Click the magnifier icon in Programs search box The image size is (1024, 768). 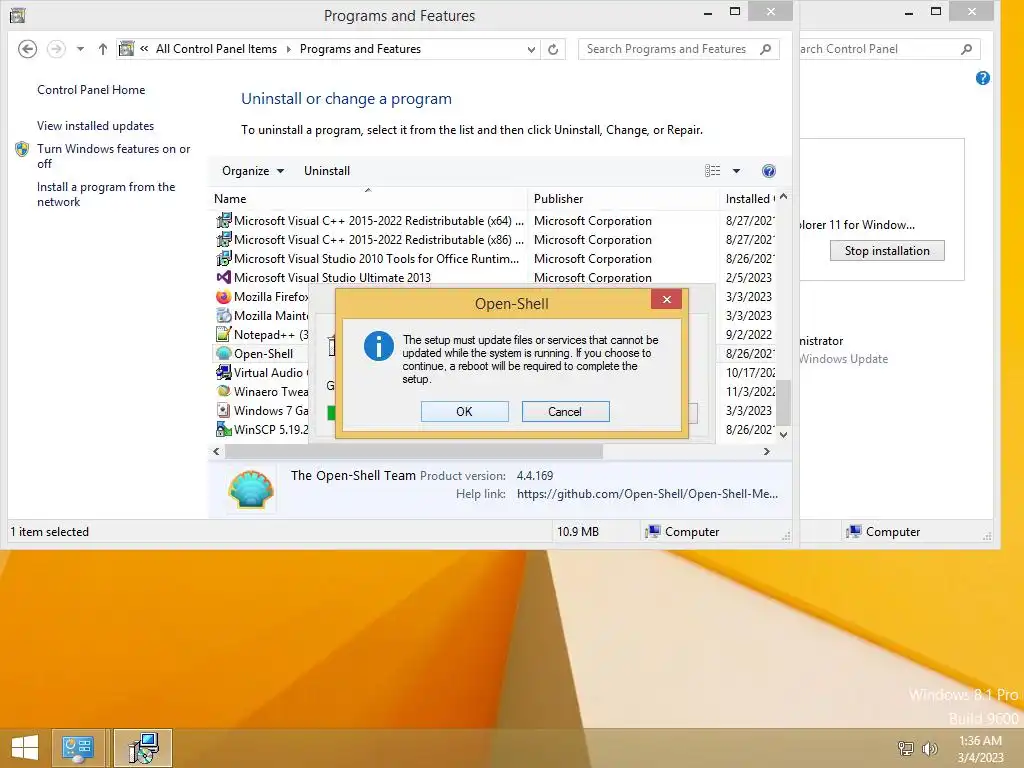(x=765, y=49)
